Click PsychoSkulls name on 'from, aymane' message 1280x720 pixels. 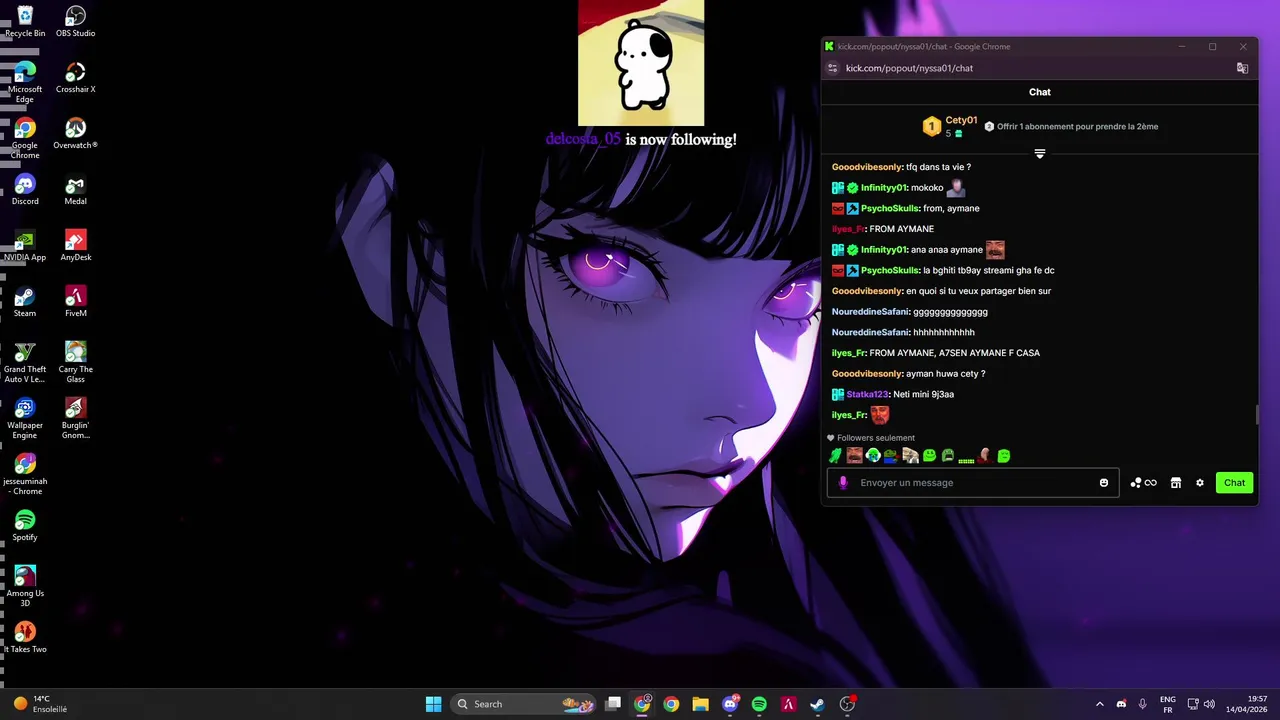pyautogui.click(x=889, y=208)
